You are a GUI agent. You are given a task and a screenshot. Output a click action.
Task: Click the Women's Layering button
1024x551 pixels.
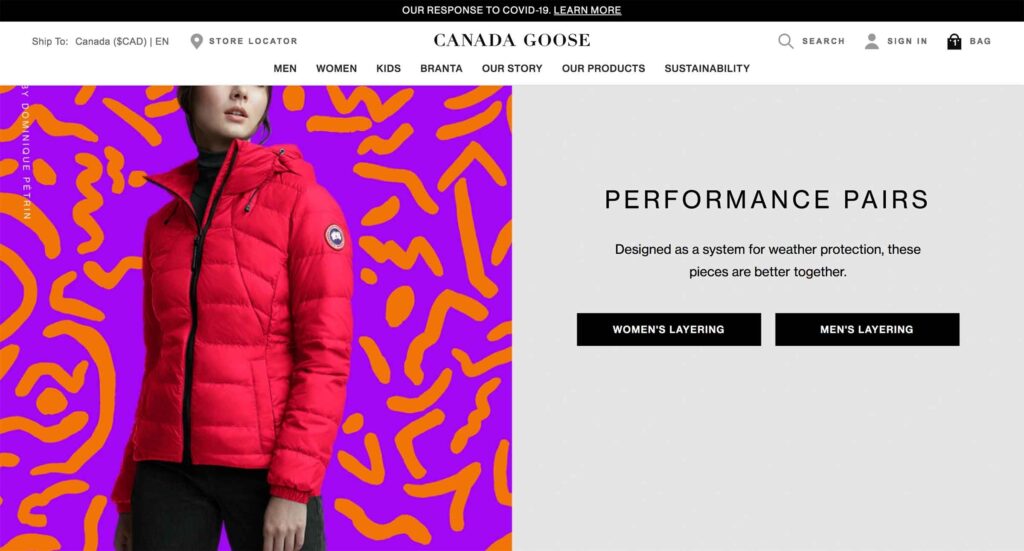[x=669, y=329]
